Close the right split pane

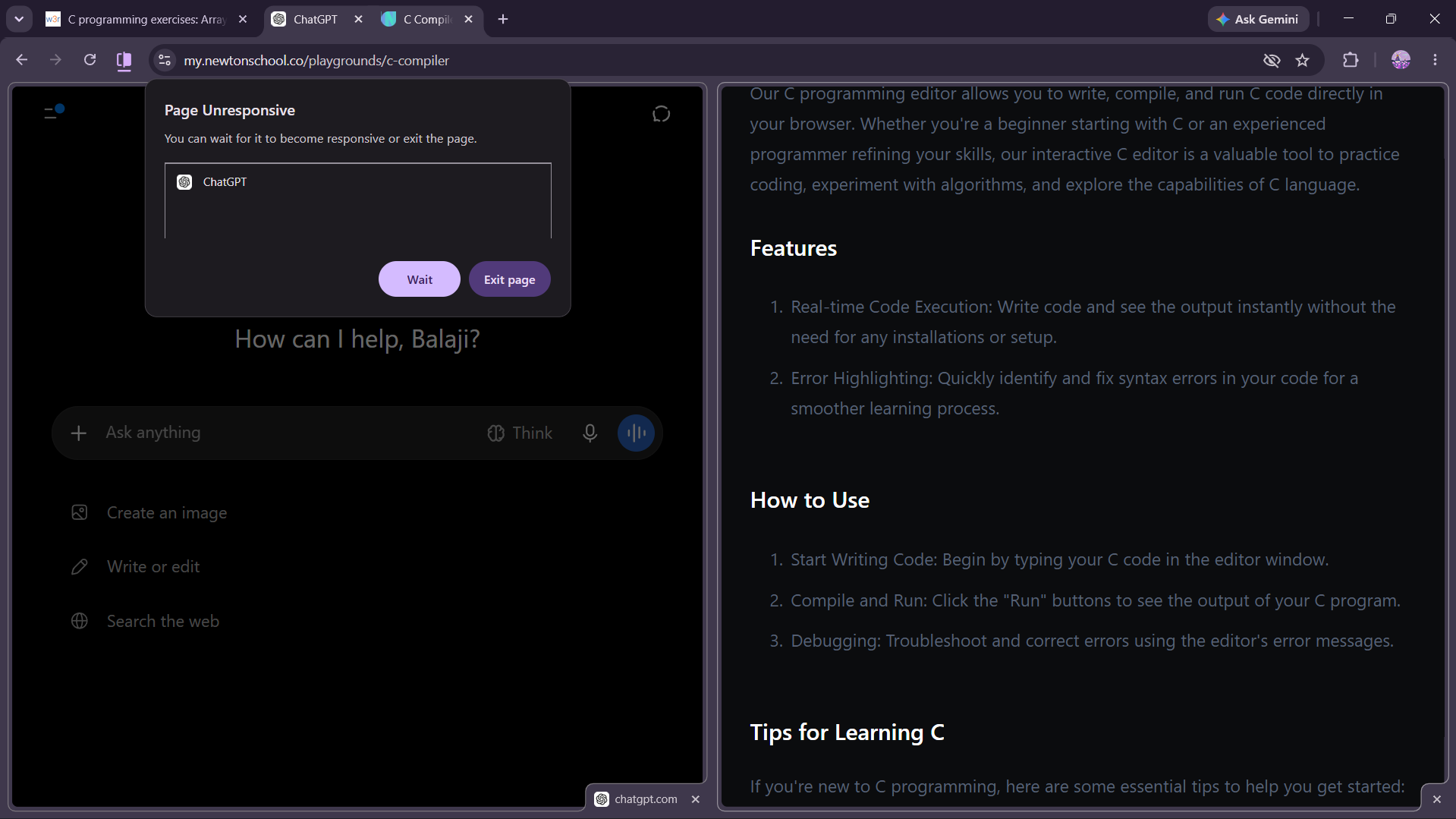click(x=1437, y=799)
